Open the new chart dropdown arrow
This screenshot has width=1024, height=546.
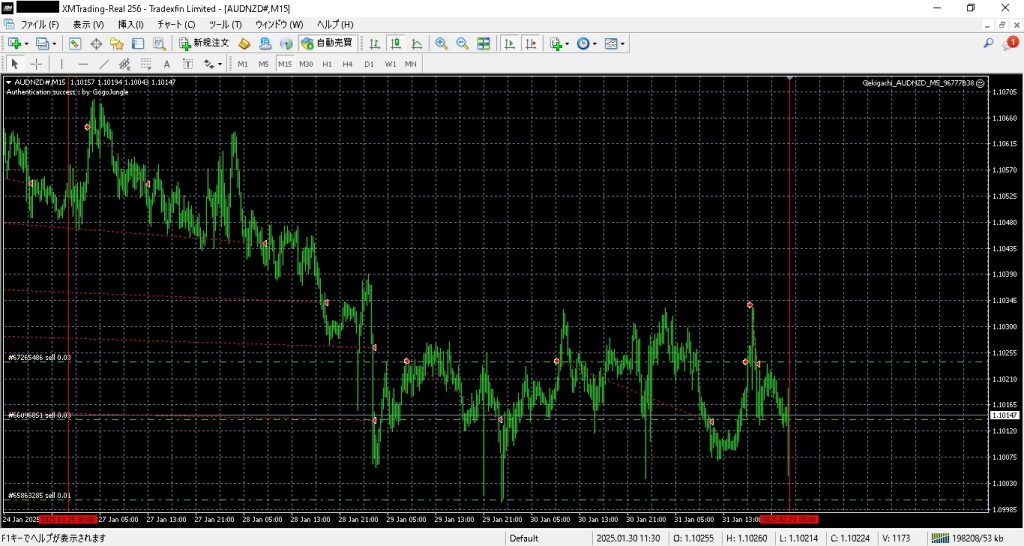coord(27,43)
